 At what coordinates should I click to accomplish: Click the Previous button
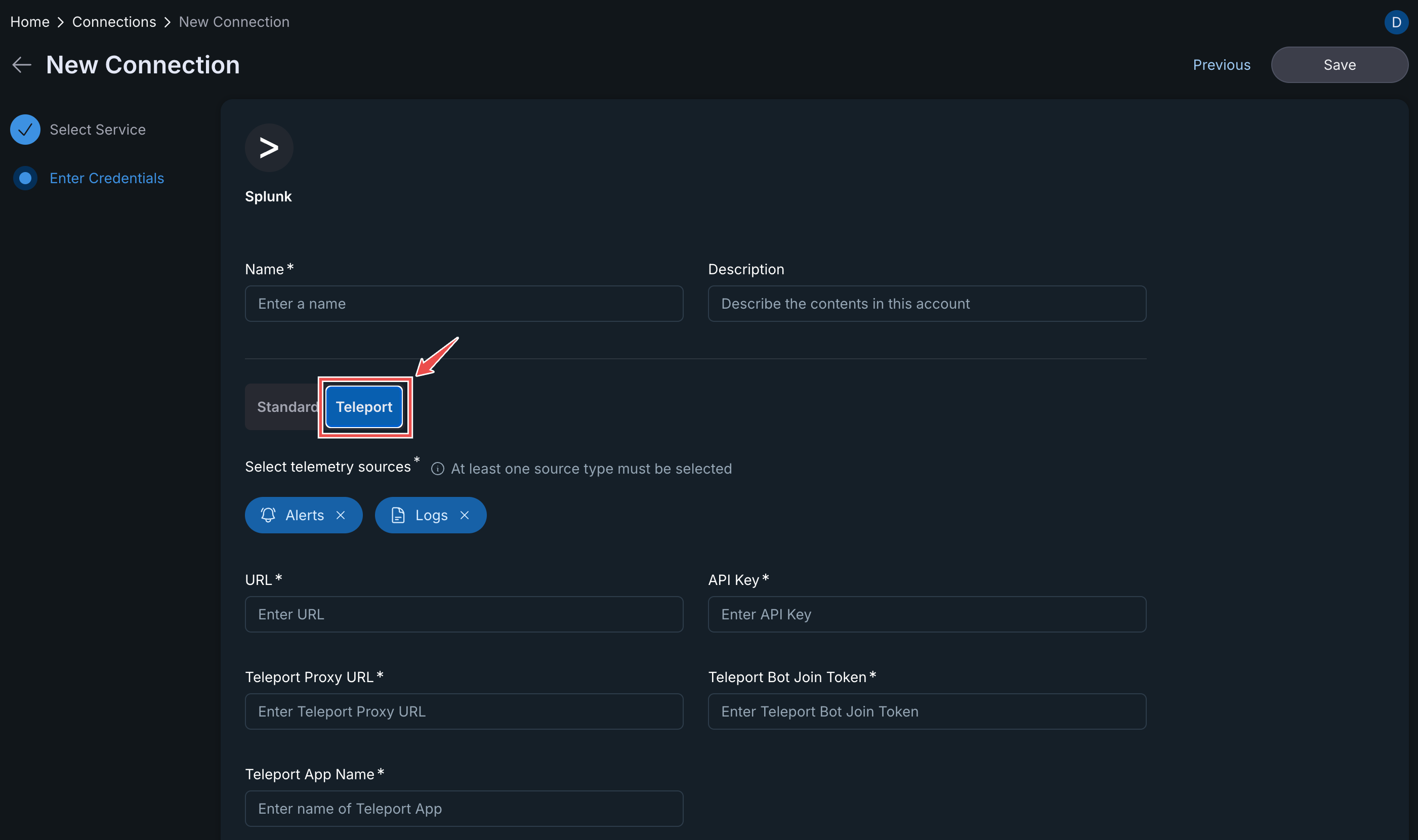(1221, 65)
